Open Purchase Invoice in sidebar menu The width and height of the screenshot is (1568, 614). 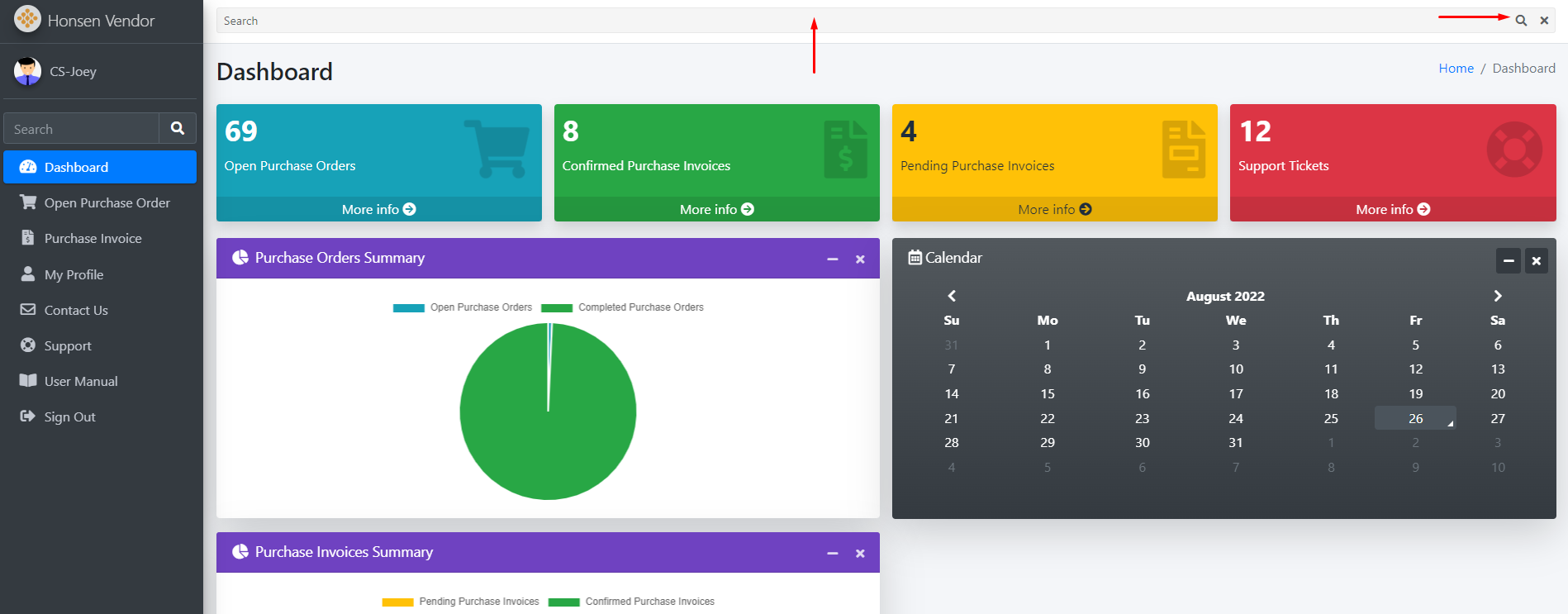(x=93, y=239)
